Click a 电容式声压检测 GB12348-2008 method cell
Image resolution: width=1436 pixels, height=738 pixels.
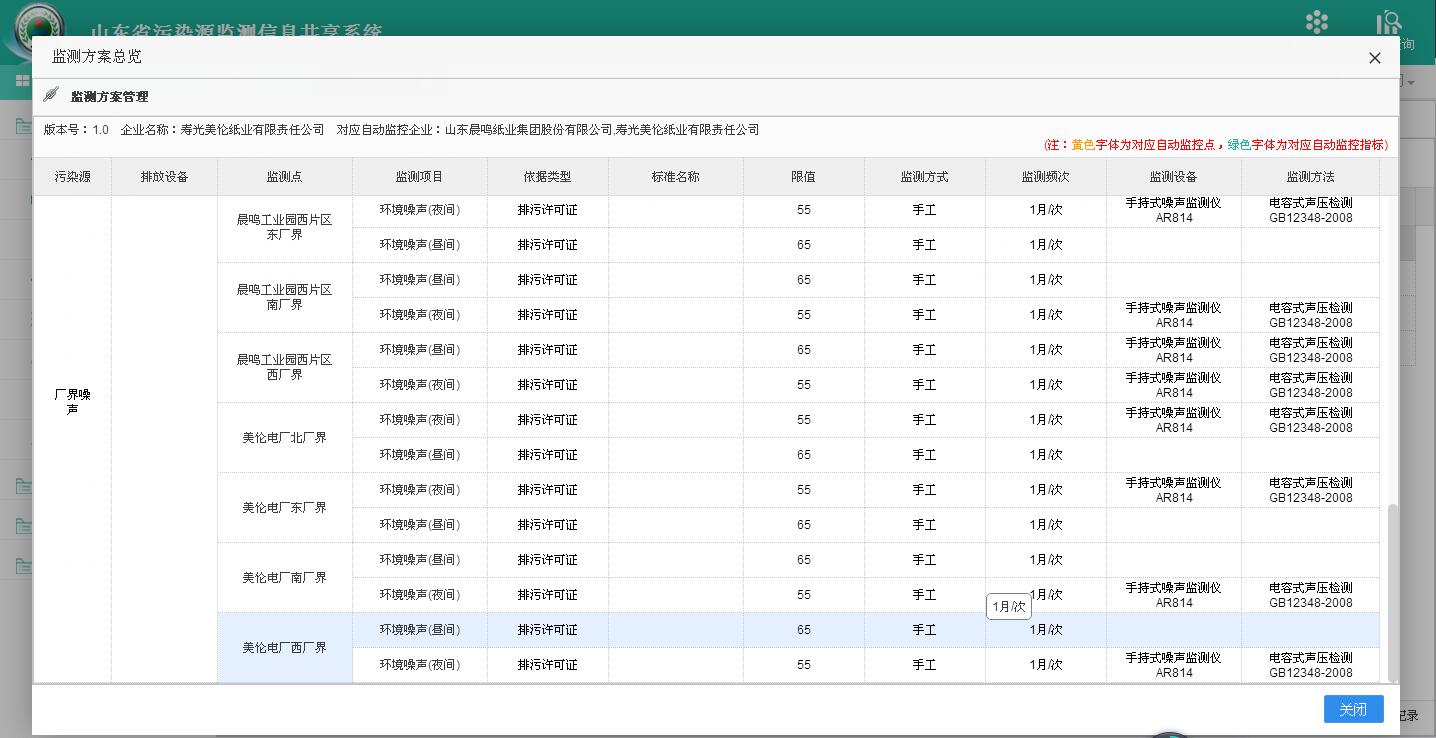click(1310, 210)
